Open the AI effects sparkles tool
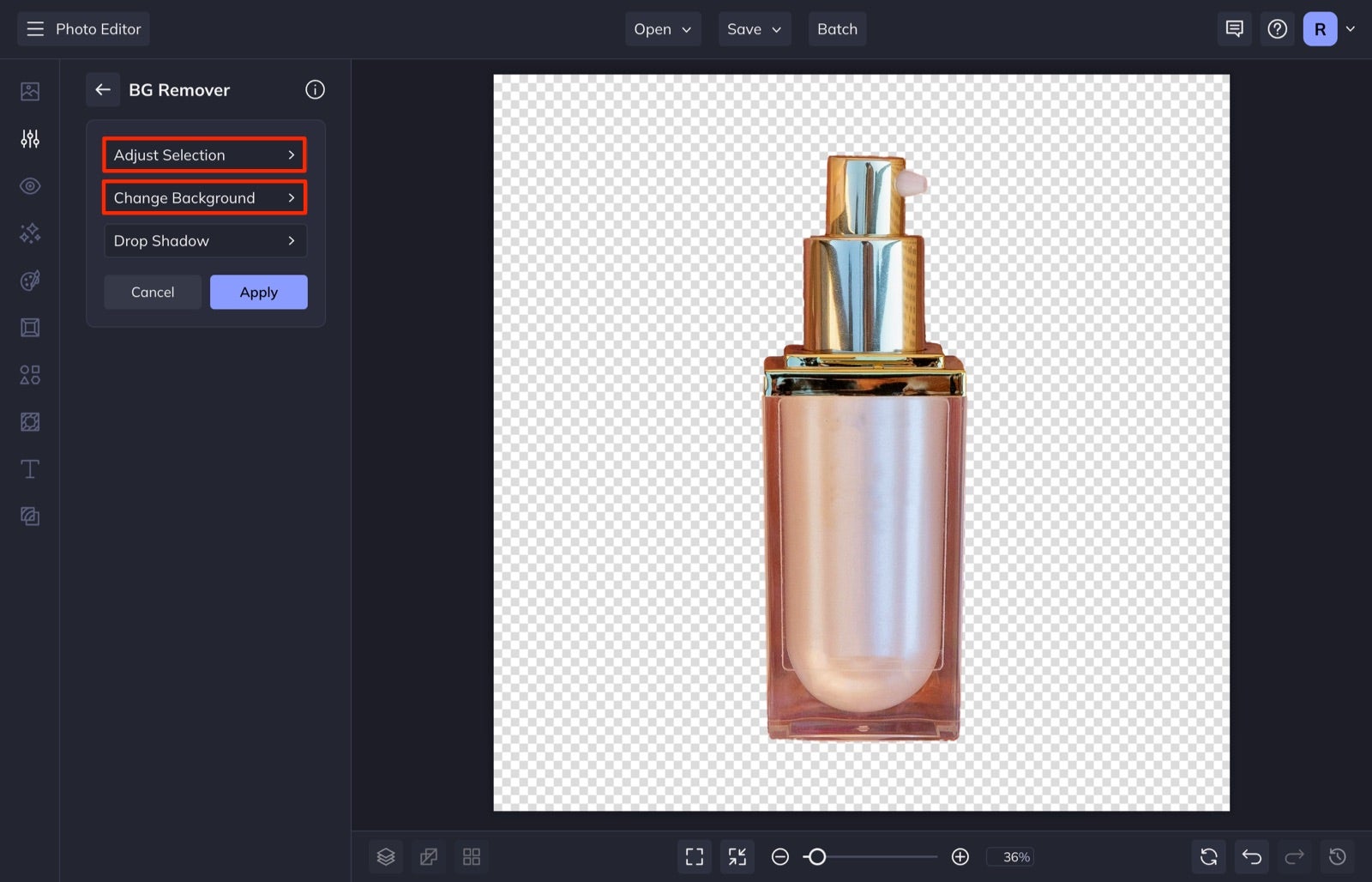The height and width of the screenshot is (882, 1372). [x=30, y=233]
